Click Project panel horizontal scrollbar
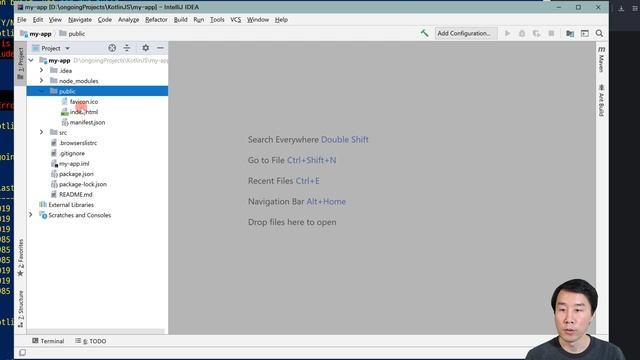The height and width of the screenshot is (360, 640). pyautogui.click(x=96, y=331)
